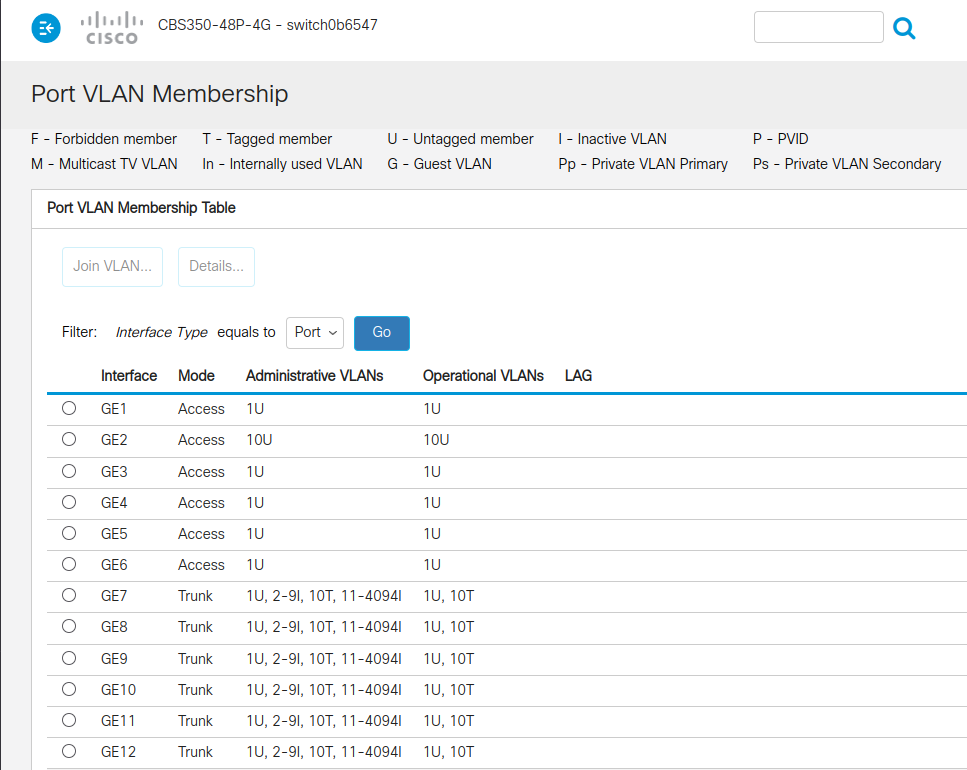
Task: Pick the GE5 interface radio button
Action: (x=69, y=533)
